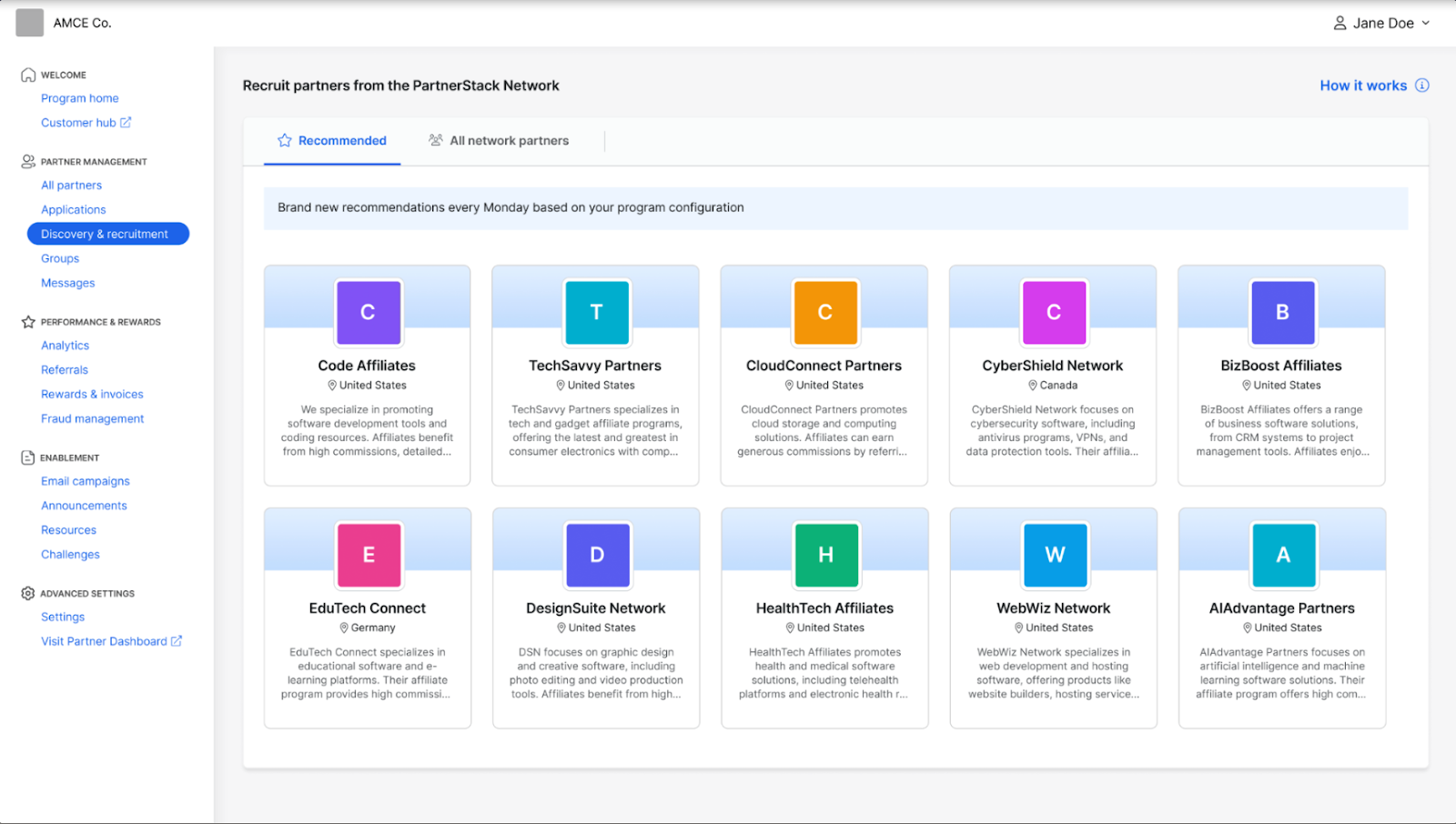Select the Recommended tab
The height and width of the screenshot is (824, 1456).
332,140
